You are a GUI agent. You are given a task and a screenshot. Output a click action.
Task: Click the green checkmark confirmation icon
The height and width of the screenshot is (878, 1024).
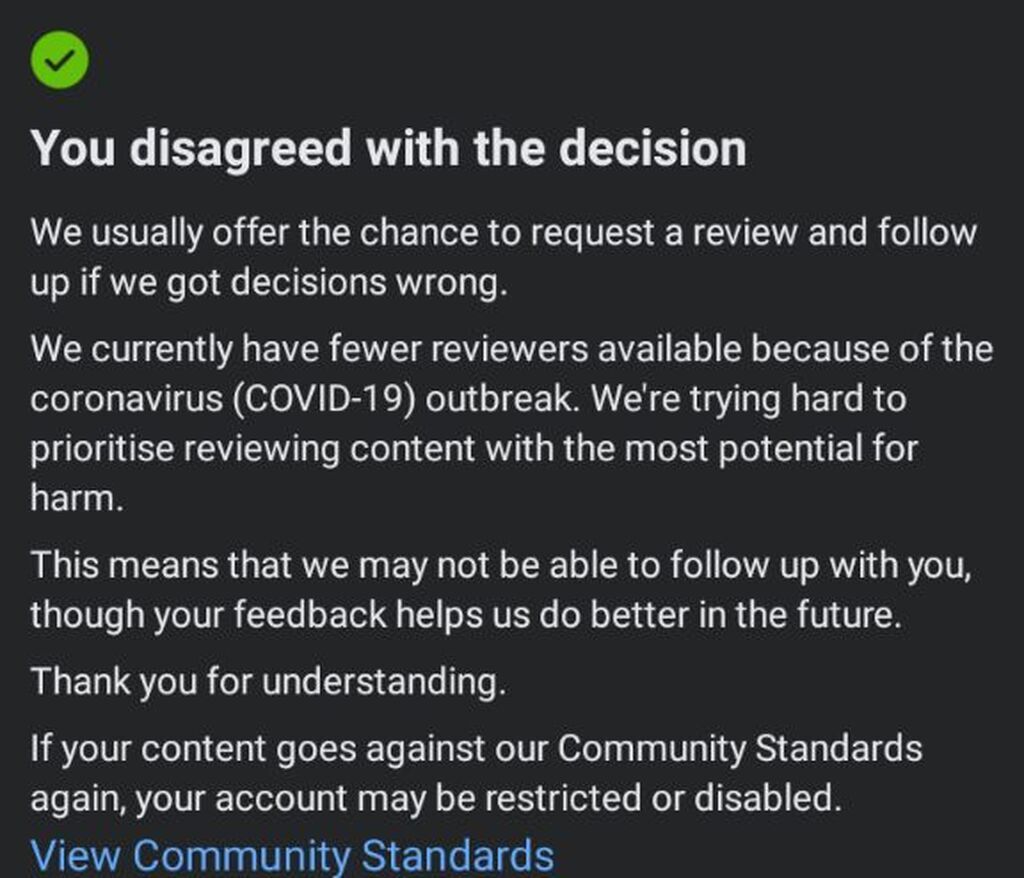59,59
